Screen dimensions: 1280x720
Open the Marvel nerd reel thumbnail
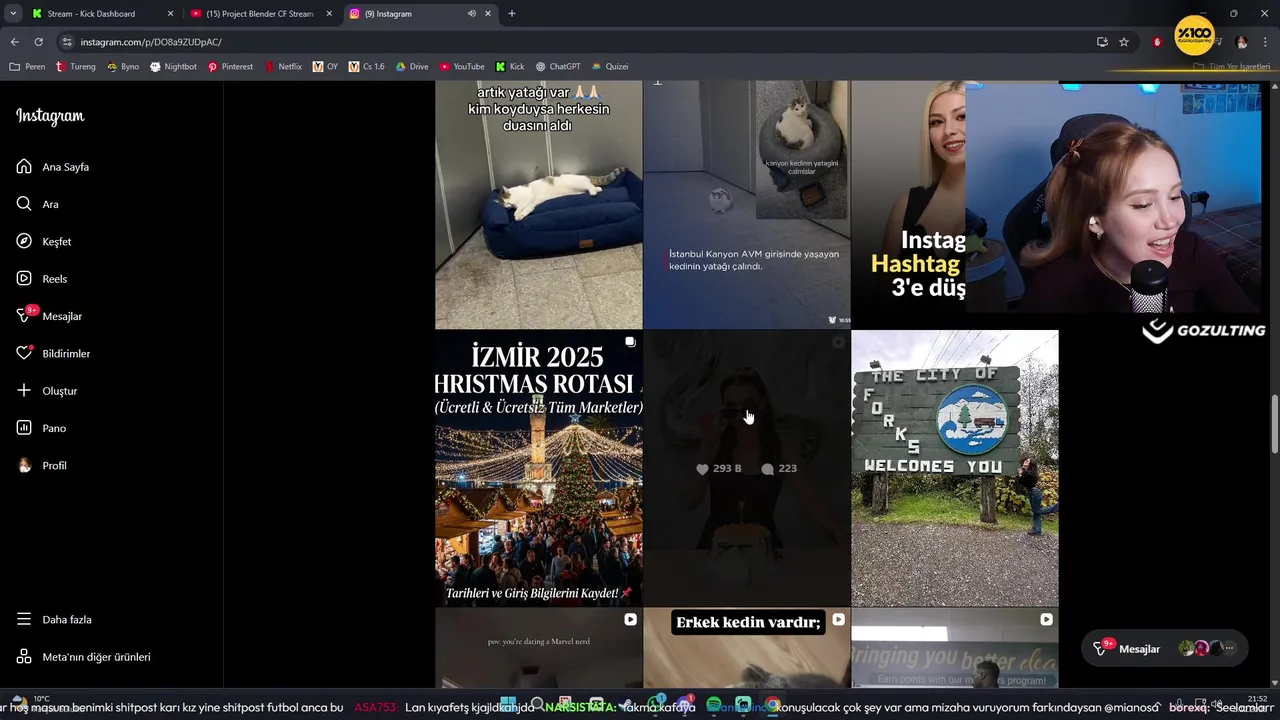(538, 648)
